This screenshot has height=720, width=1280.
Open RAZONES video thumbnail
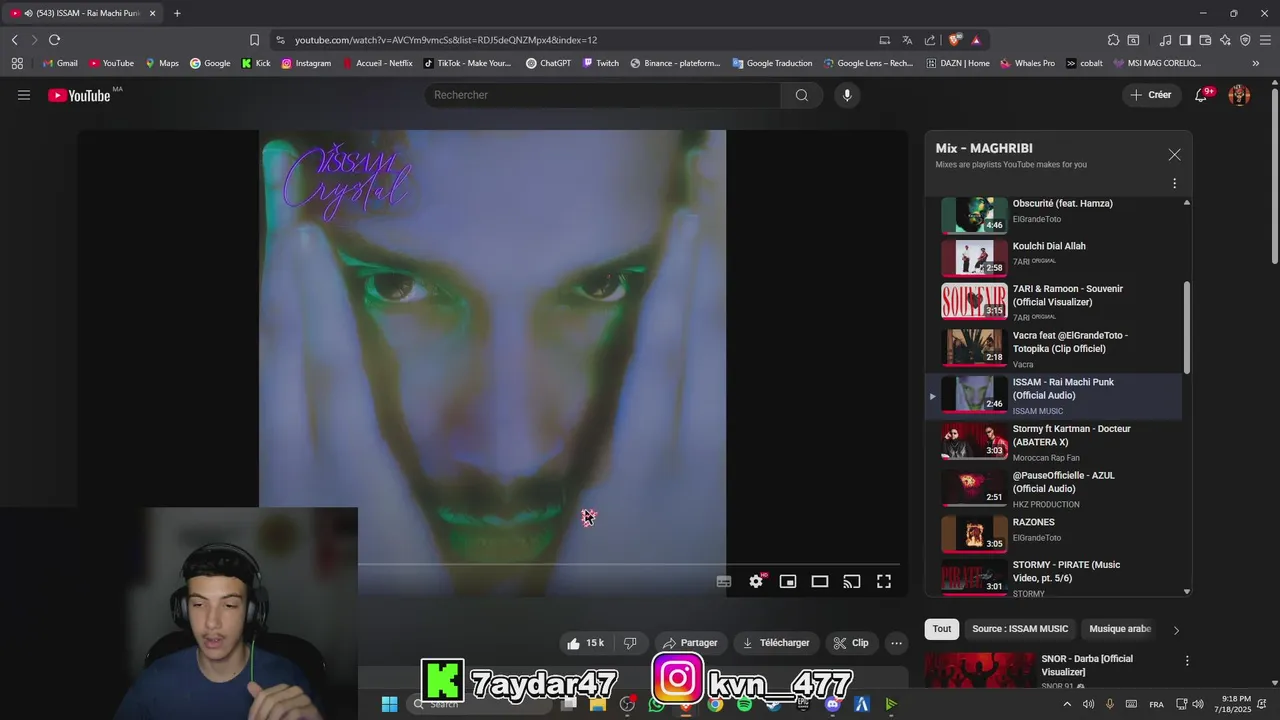(974, 533)
